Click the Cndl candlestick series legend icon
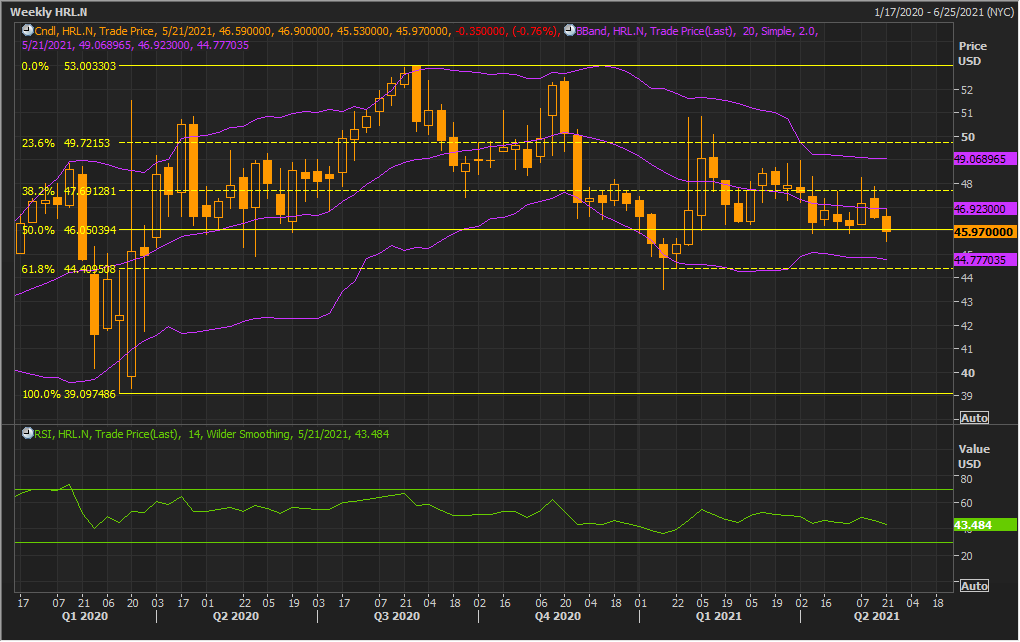1020x642 pixels. coord(27,30)
